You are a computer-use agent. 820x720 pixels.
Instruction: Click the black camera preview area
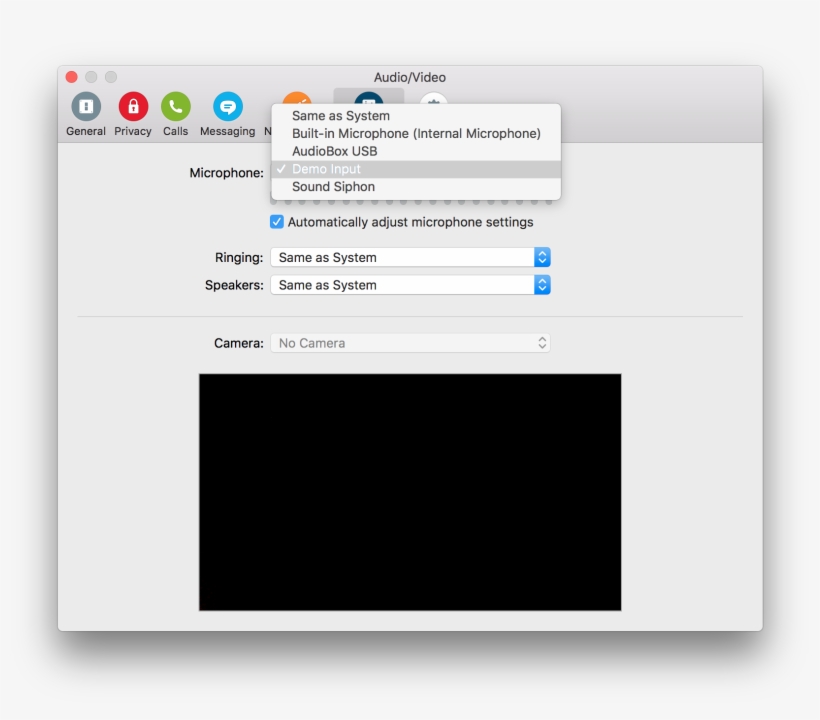410,492
